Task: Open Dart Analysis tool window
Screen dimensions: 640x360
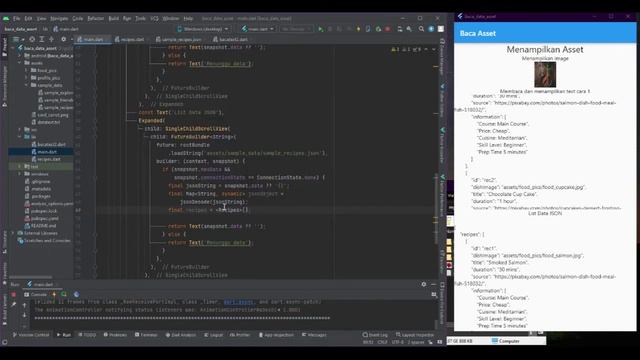Action: 180,335
